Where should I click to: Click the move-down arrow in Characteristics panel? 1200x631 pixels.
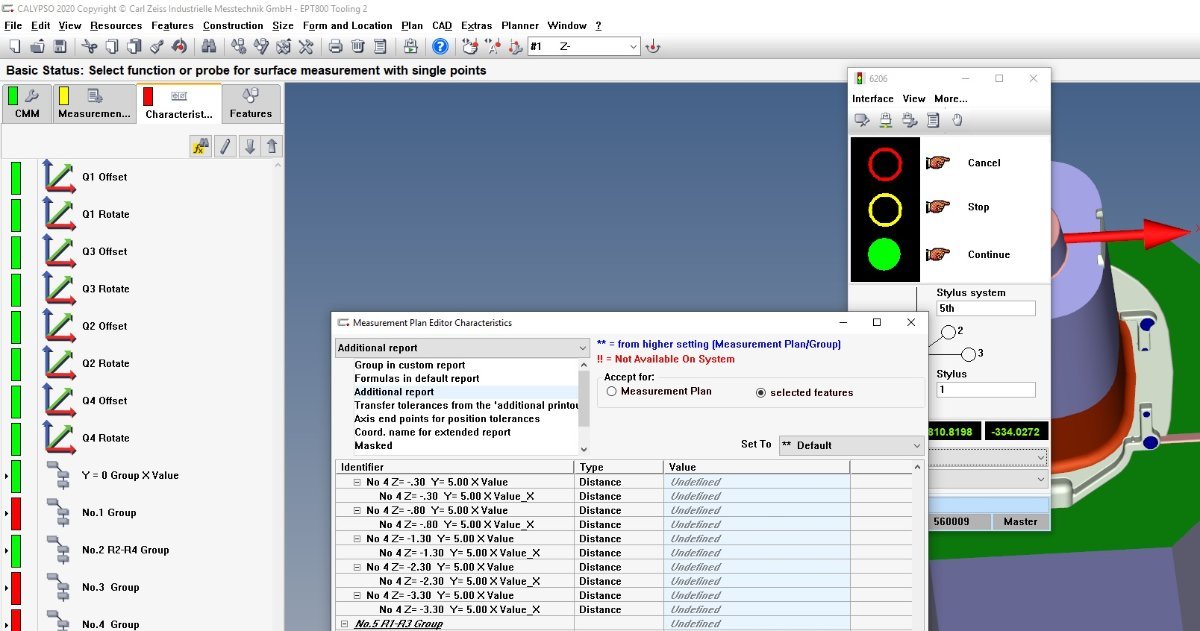pos(250,147)
